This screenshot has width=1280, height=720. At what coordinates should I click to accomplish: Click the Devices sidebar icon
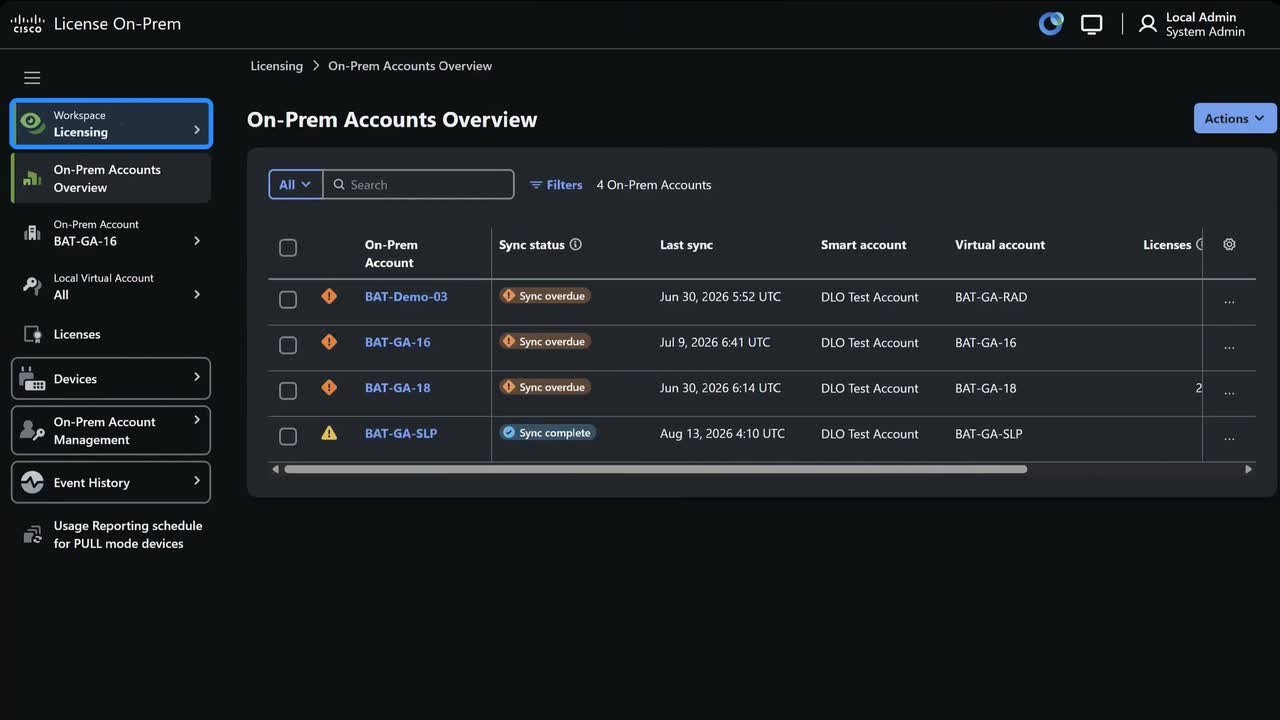tap(32, 379)
